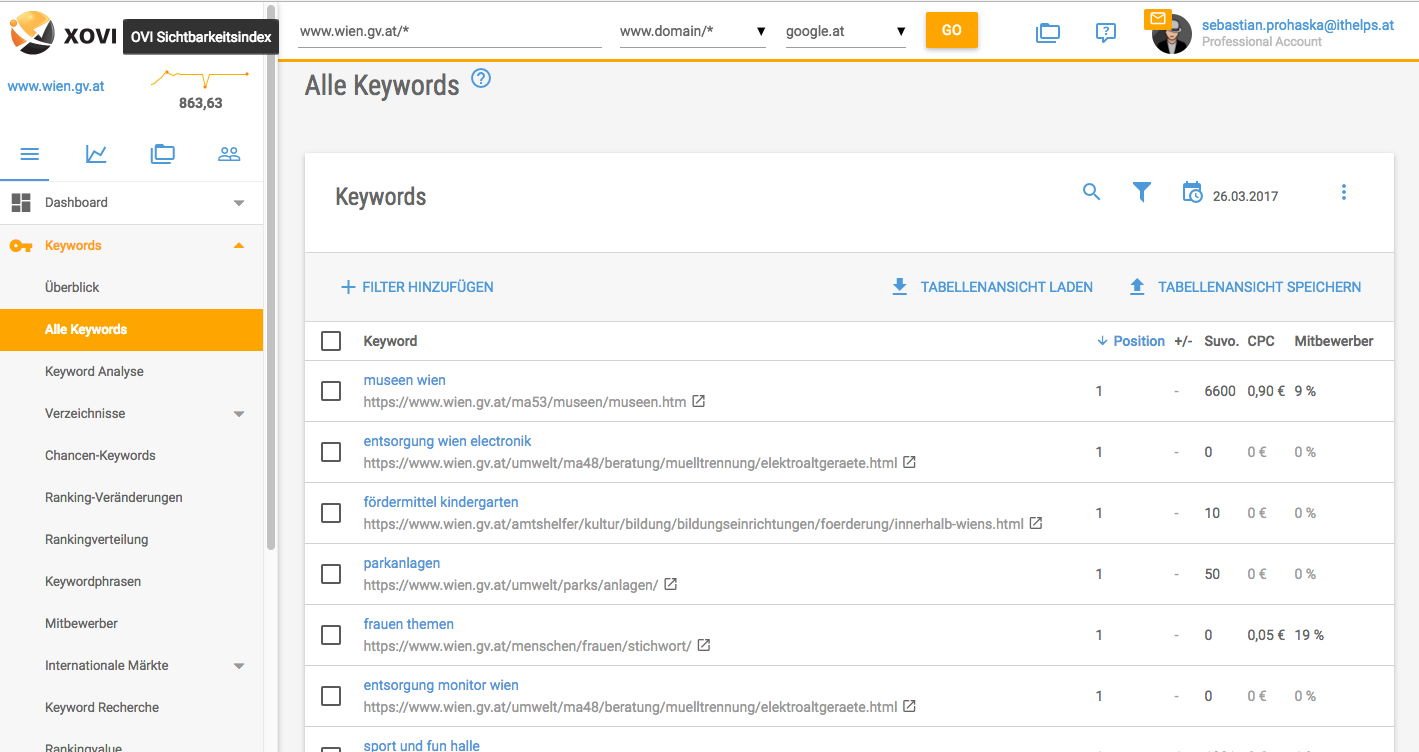Open Rankingverteilung in sidebar
Image resolution: width=1419 pixels, height=752 pixels.
(96, 540)
